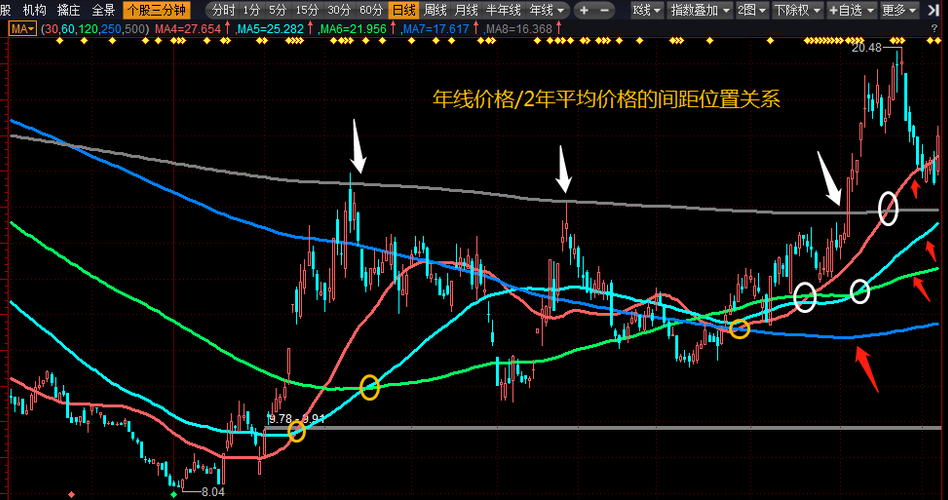This screenshot has width=948, height=500.
Task: Switch to the 周线 weekly tab
Action: [x=435, y=10]
